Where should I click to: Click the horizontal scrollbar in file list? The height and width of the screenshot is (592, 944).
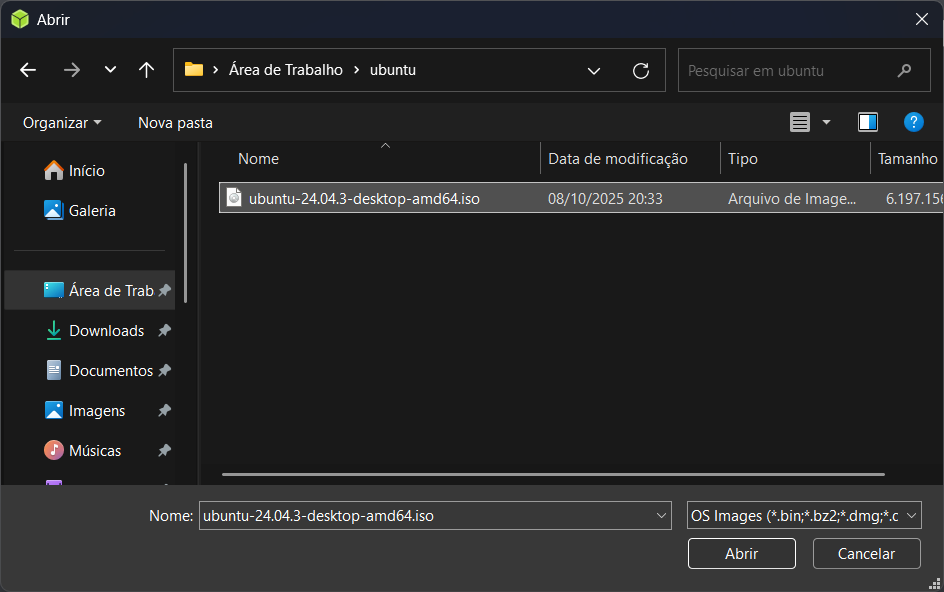[x=552, y=474]
